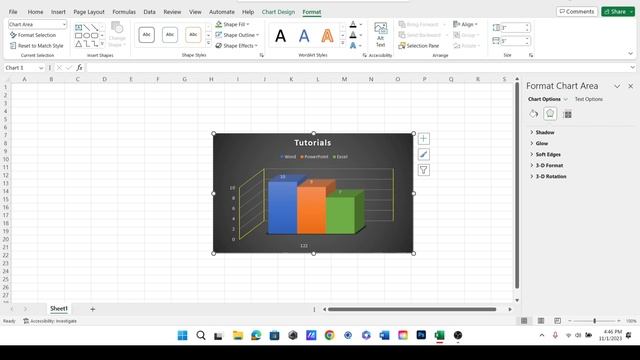Click the Chart Filters funnel button
The image size is (640, 360).
coord(424,170)
